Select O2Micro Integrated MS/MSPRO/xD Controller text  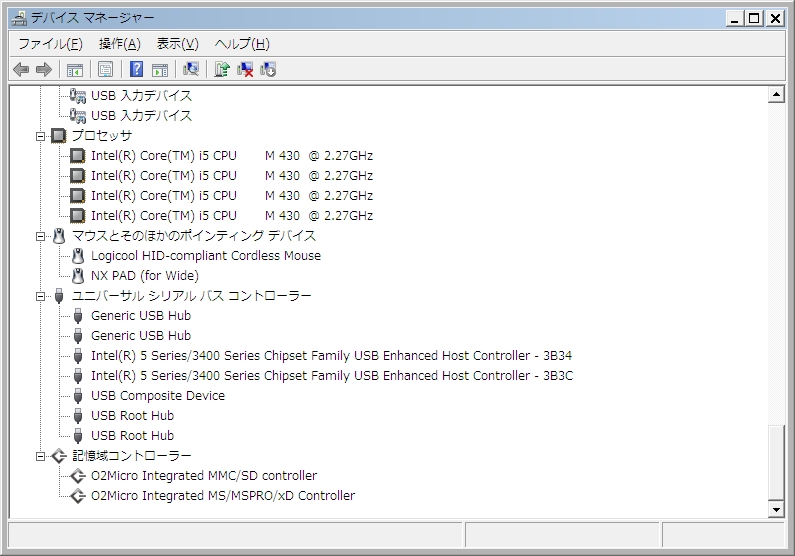[223, 496]
